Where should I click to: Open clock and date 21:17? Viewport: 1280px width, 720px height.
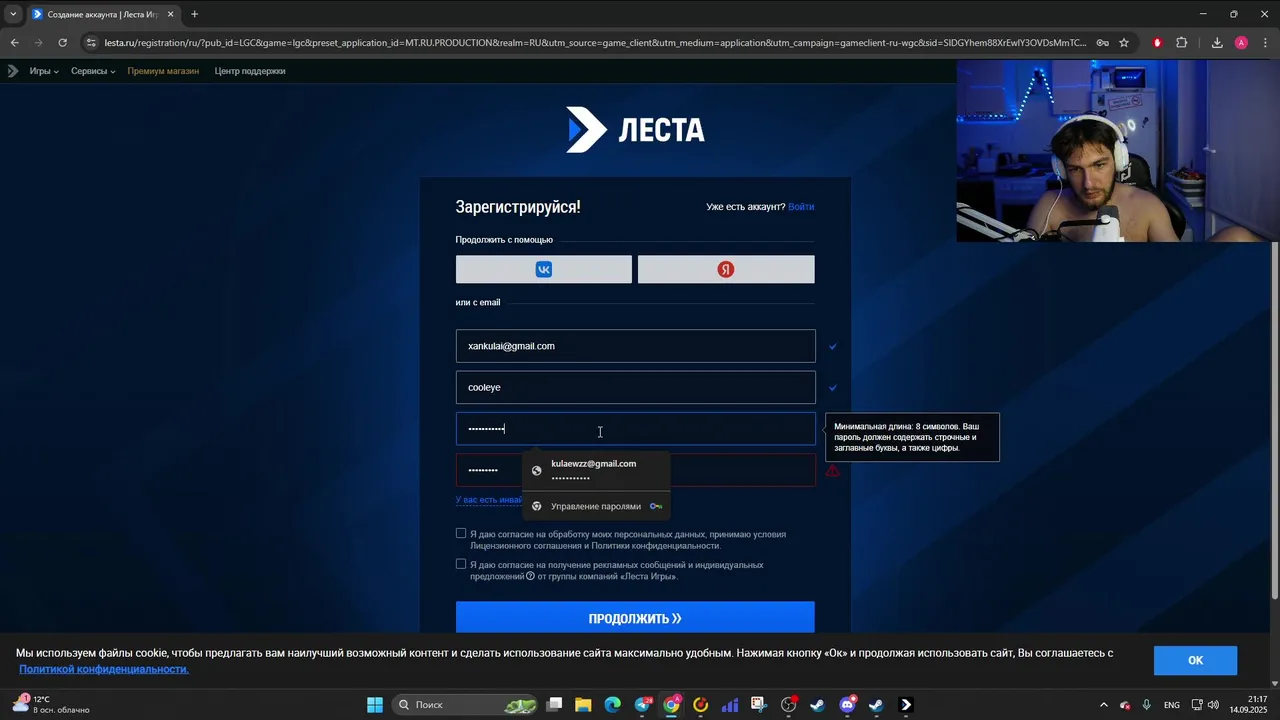click(x=1248, y=705)
